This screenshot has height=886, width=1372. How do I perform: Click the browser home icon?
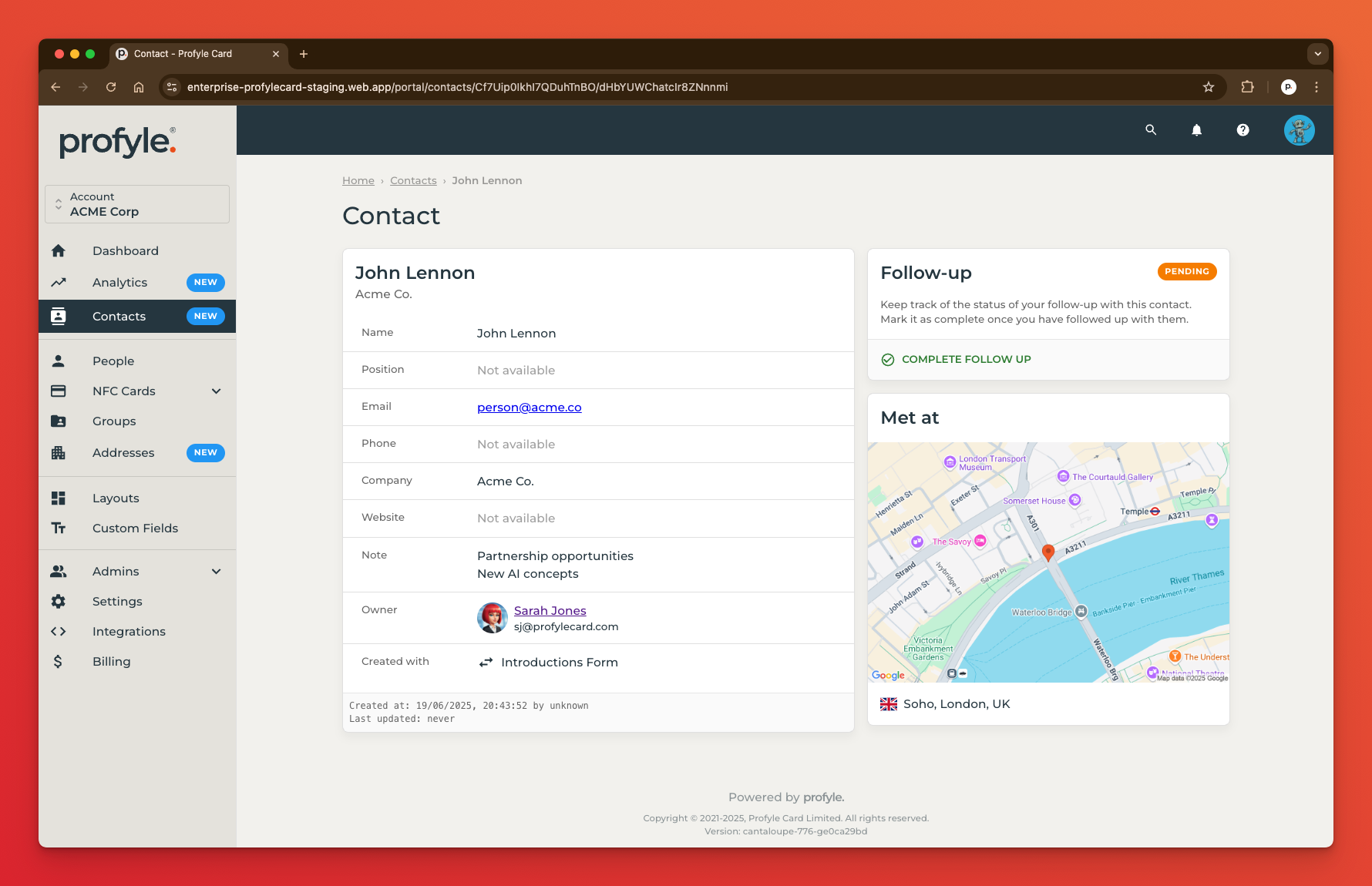(139, 87)
